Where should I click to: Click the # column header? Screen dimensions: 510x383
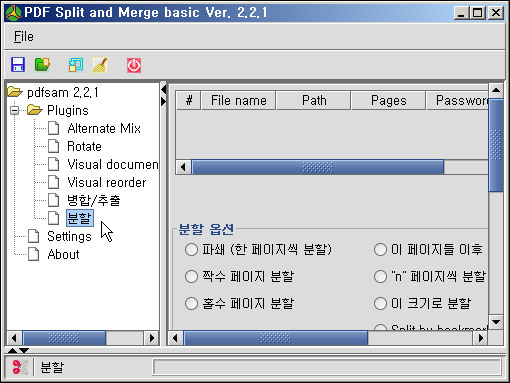pyautogui.click(x=189, y=100)
